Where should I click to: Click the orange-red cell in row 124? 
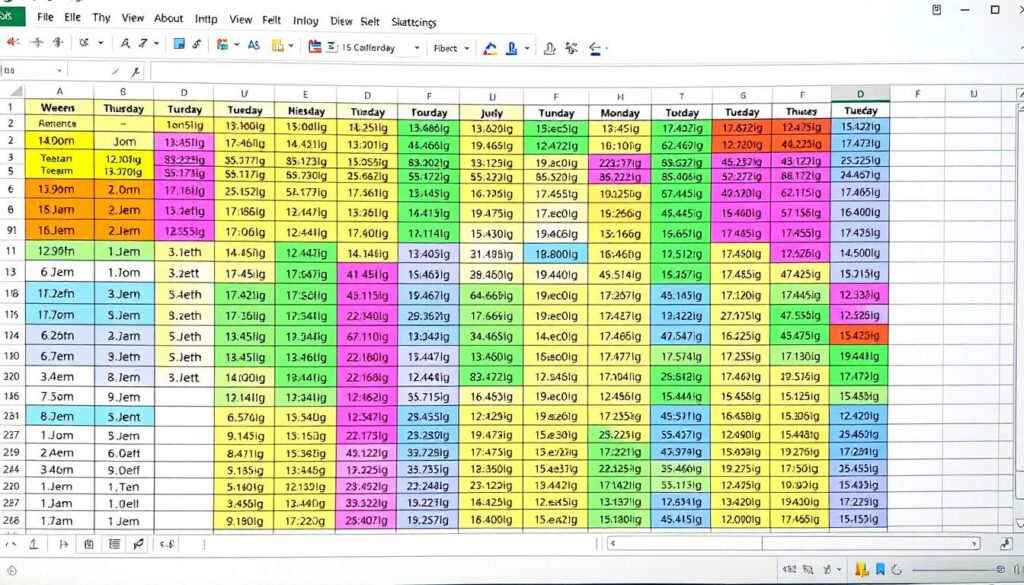pos(859,336)
